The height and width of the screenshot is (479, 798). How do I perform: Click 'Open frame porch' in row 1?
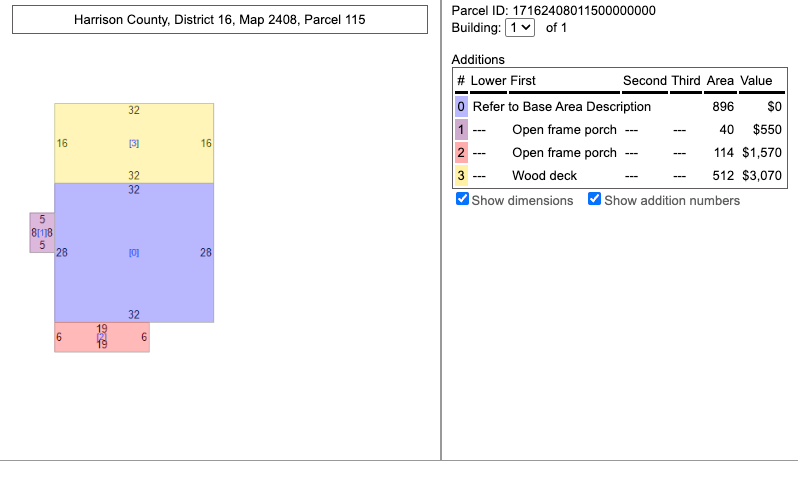(564, 130)
